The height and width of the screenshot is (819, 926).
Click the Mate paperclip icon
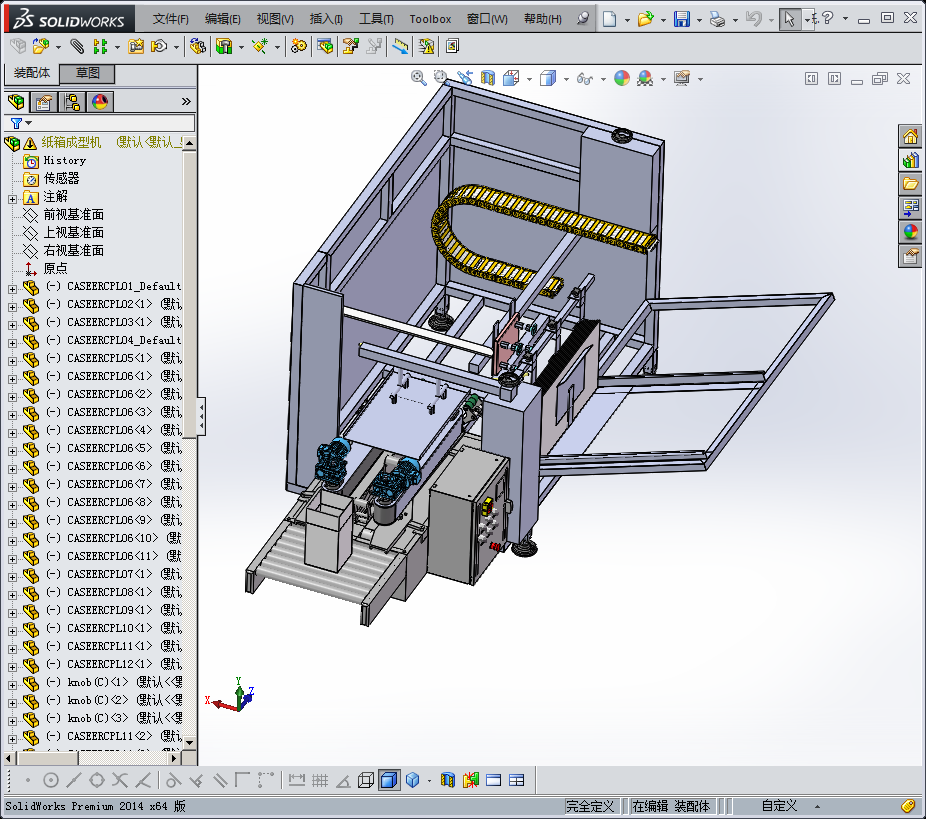point(77,46)
